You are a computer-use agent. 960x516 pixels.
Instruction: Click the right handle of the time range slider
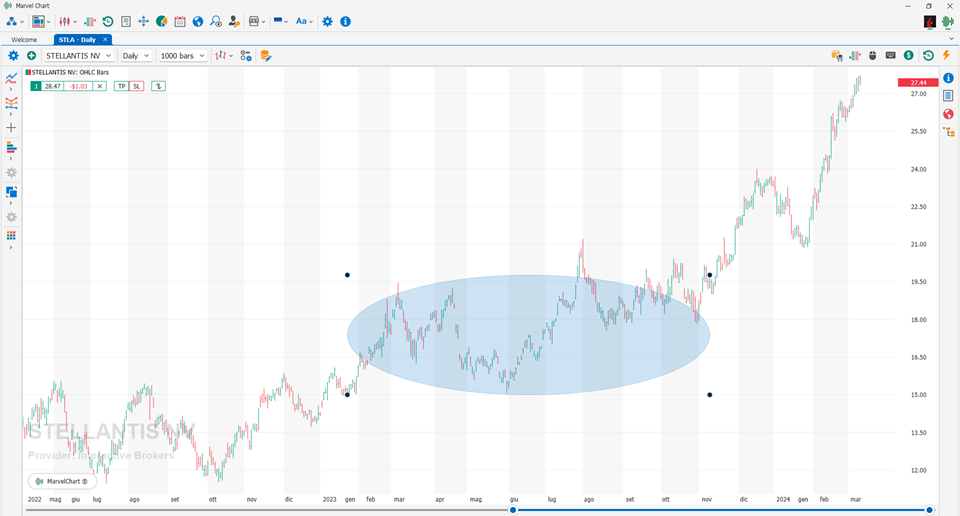(x=929, y=510)
